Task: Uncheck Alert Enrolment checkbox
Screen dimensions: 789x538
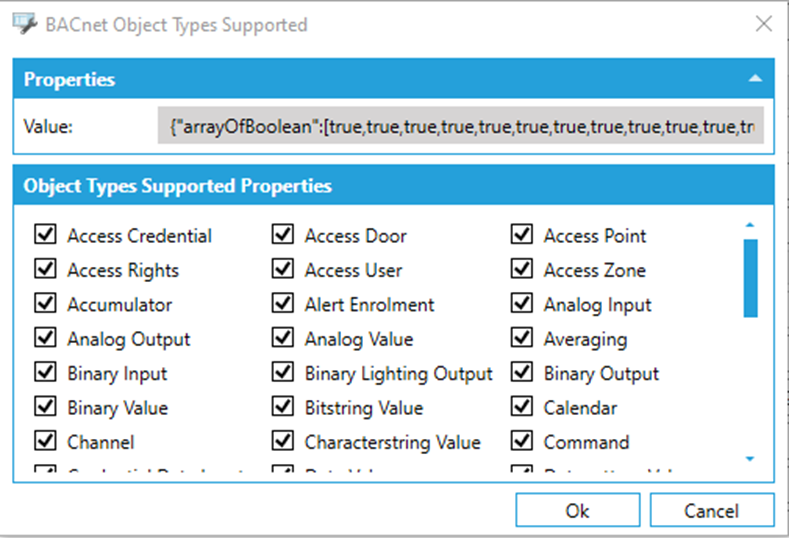Action: tap(283, 305)
